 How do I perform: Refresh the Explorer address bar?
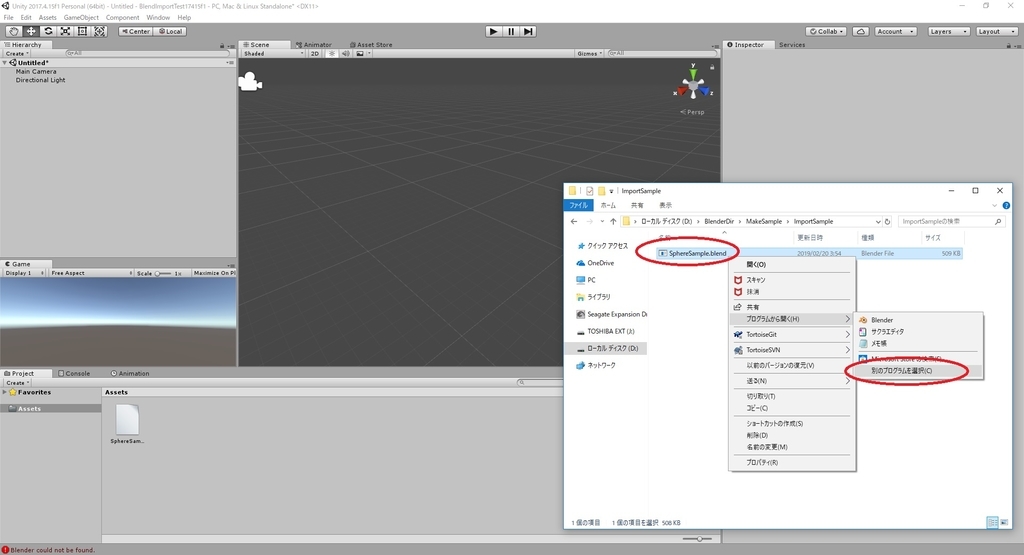887,221
